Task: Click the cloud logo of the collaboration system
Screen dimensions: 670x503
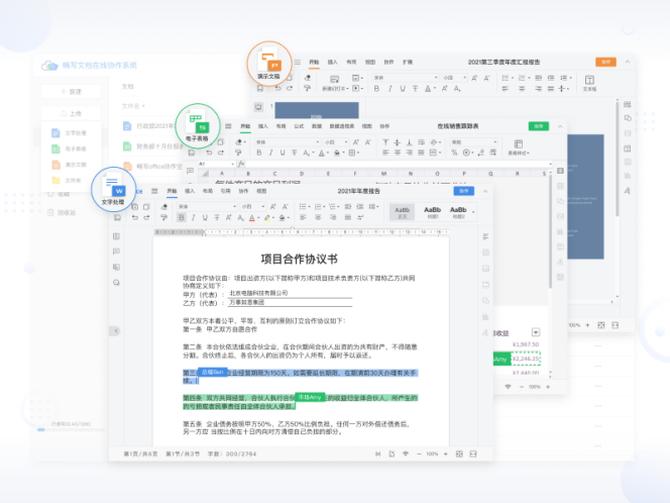Action: pyautogui.click(x=49, y=65)
